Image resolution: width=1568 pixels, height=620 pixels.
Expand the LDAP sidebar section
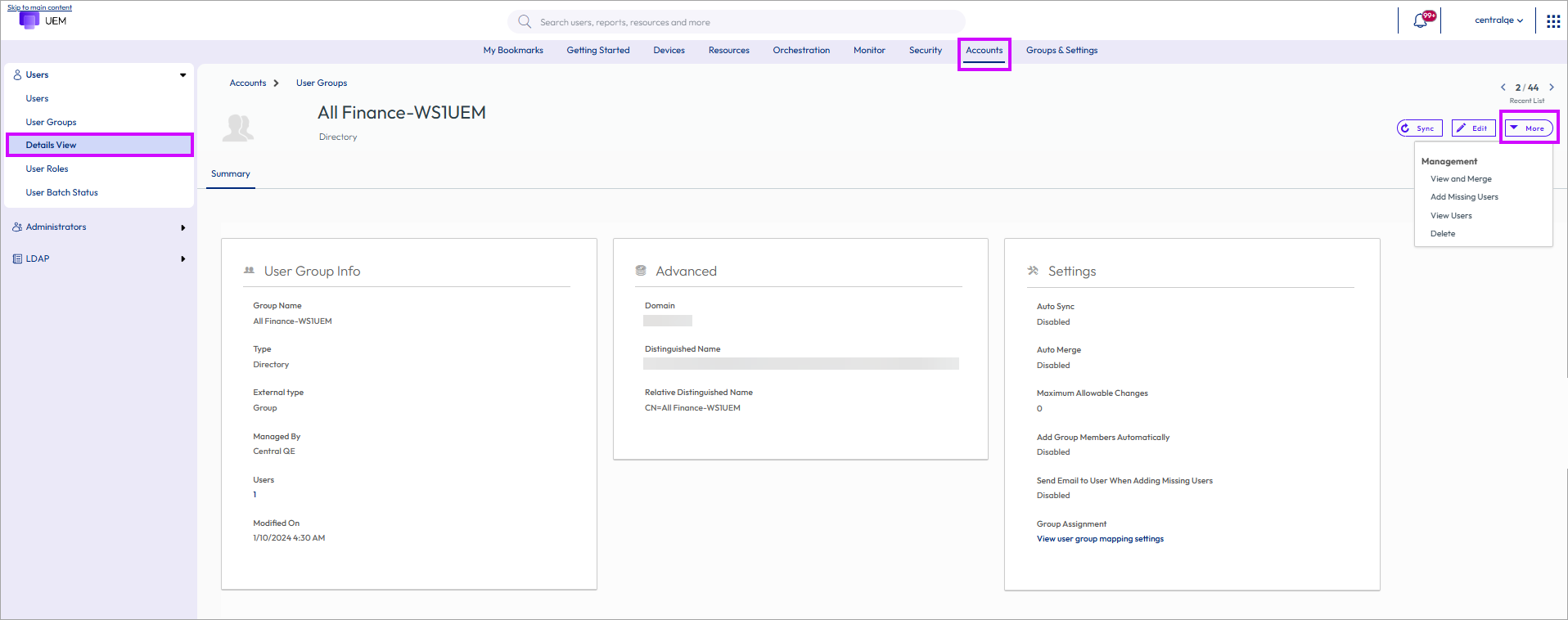[x=182, y=259]
